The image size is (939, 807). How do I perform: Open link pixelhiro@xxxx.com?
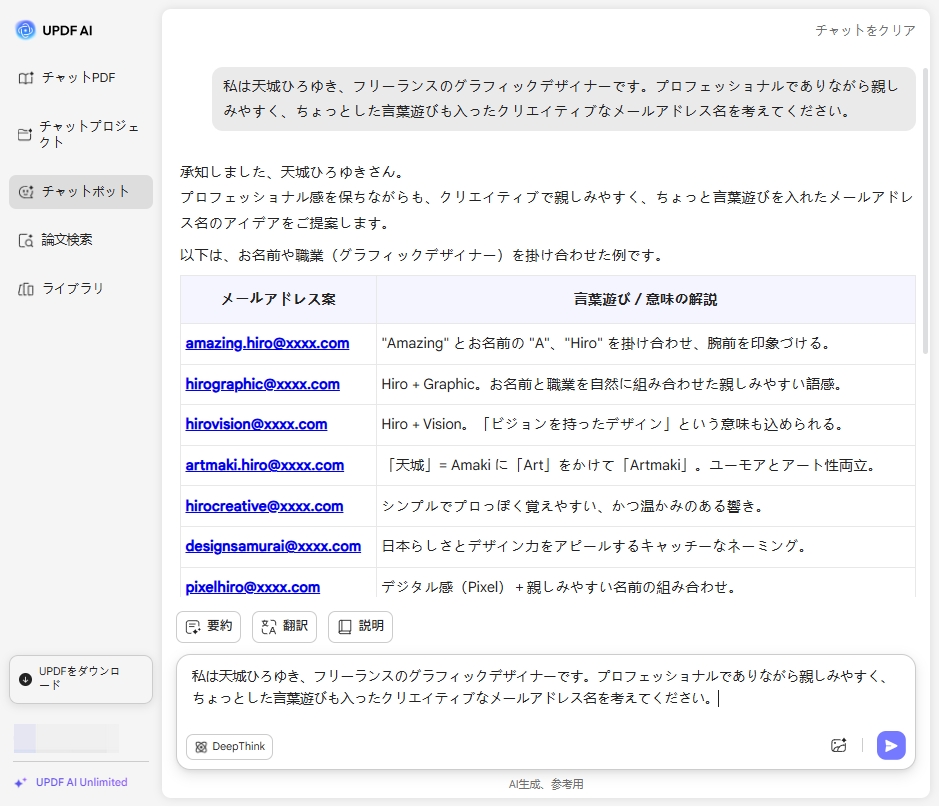pos(253,587)
